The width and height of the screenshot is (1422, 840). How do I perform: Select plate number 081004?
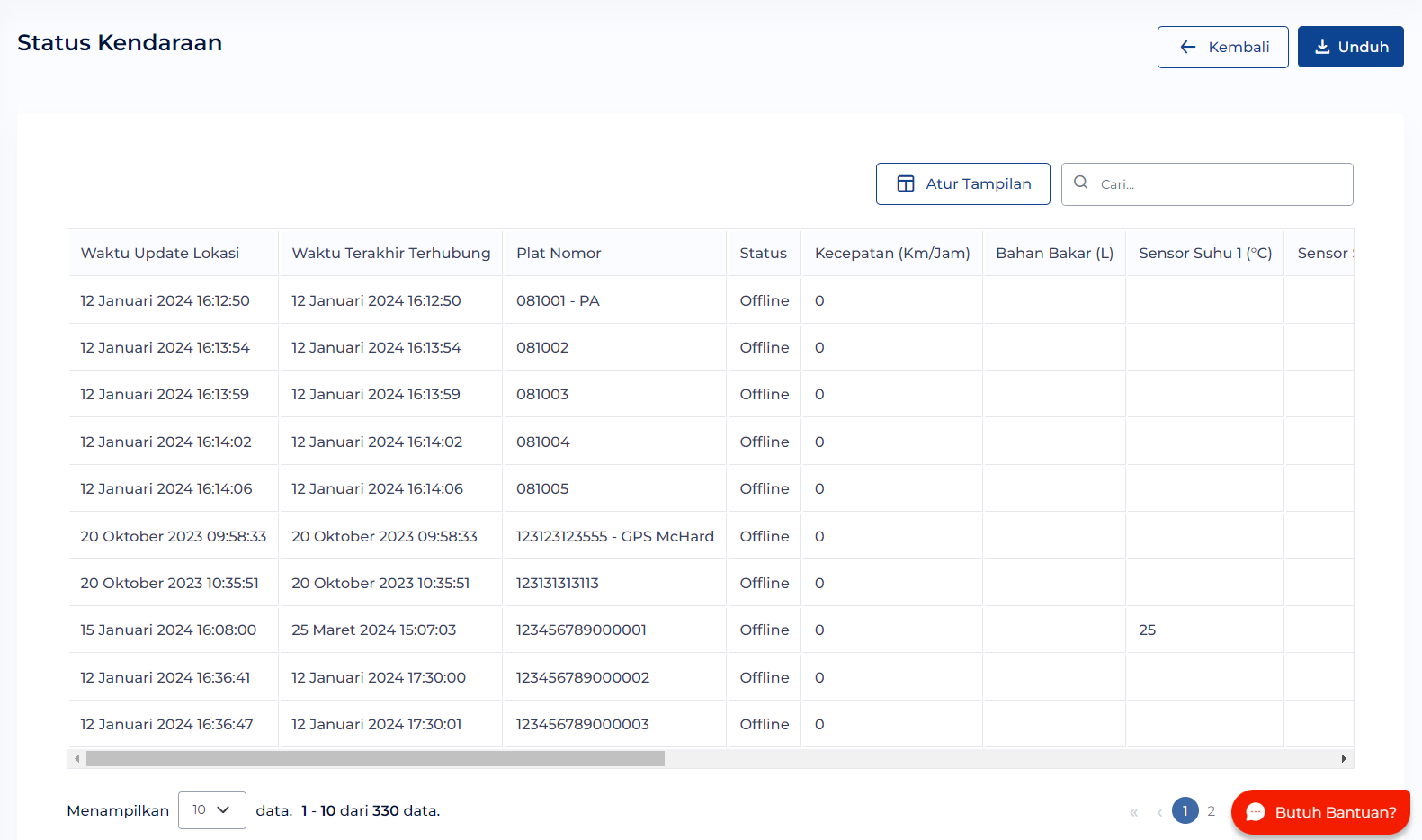click(543, 442)
